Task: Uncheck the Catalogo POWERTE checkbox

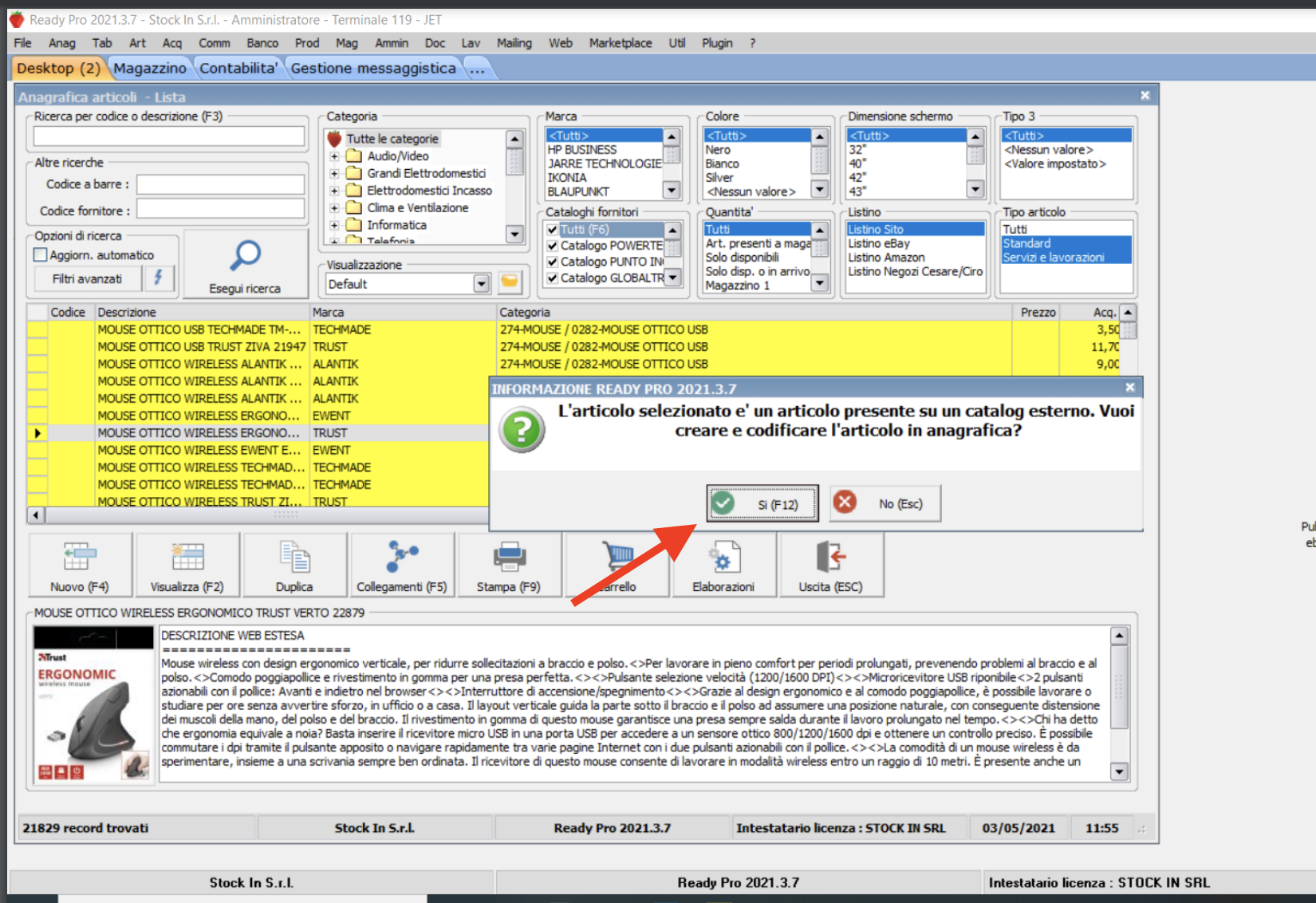Action: 552,245
